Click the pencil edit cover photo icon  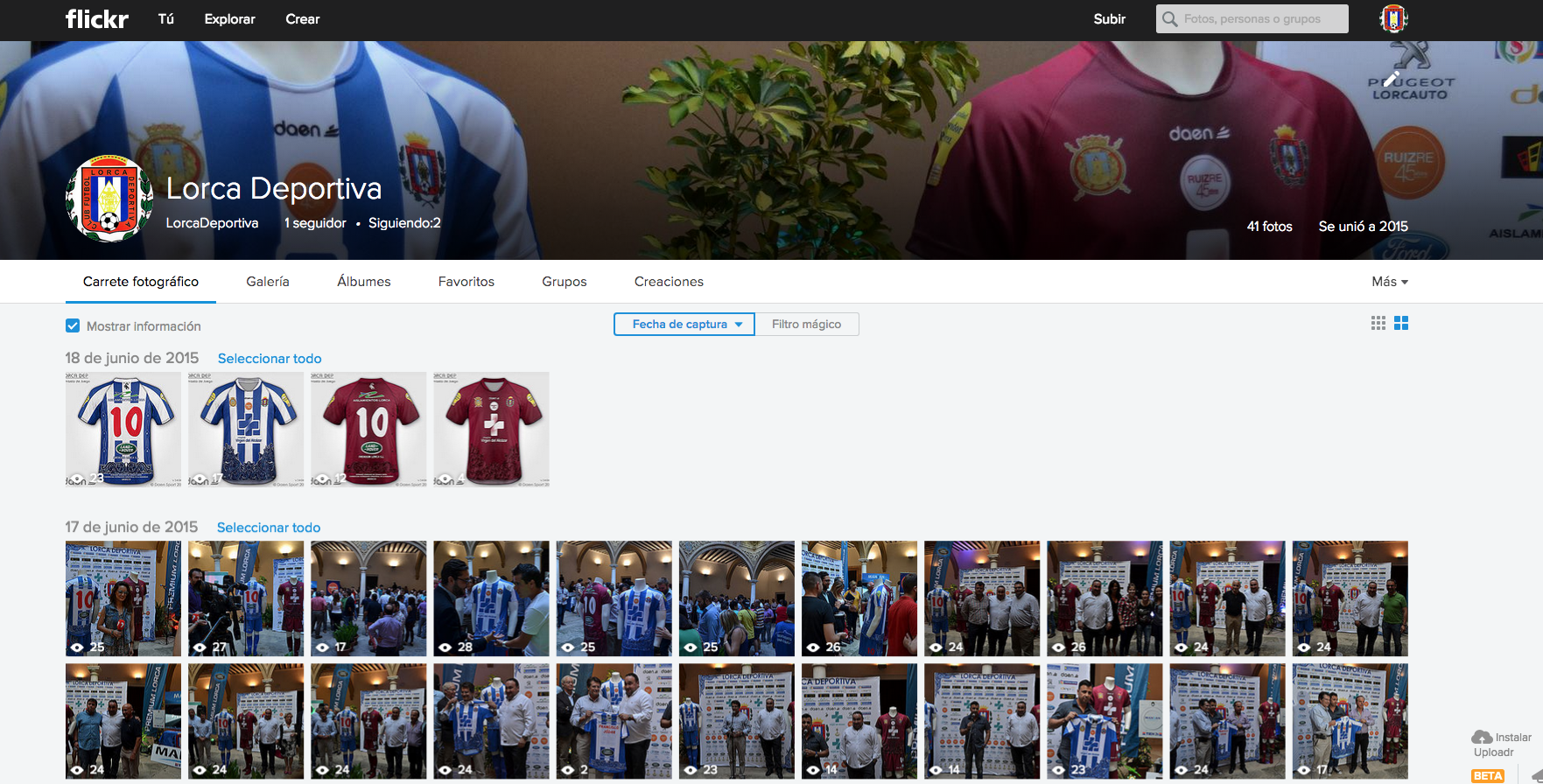(1391, 79)
